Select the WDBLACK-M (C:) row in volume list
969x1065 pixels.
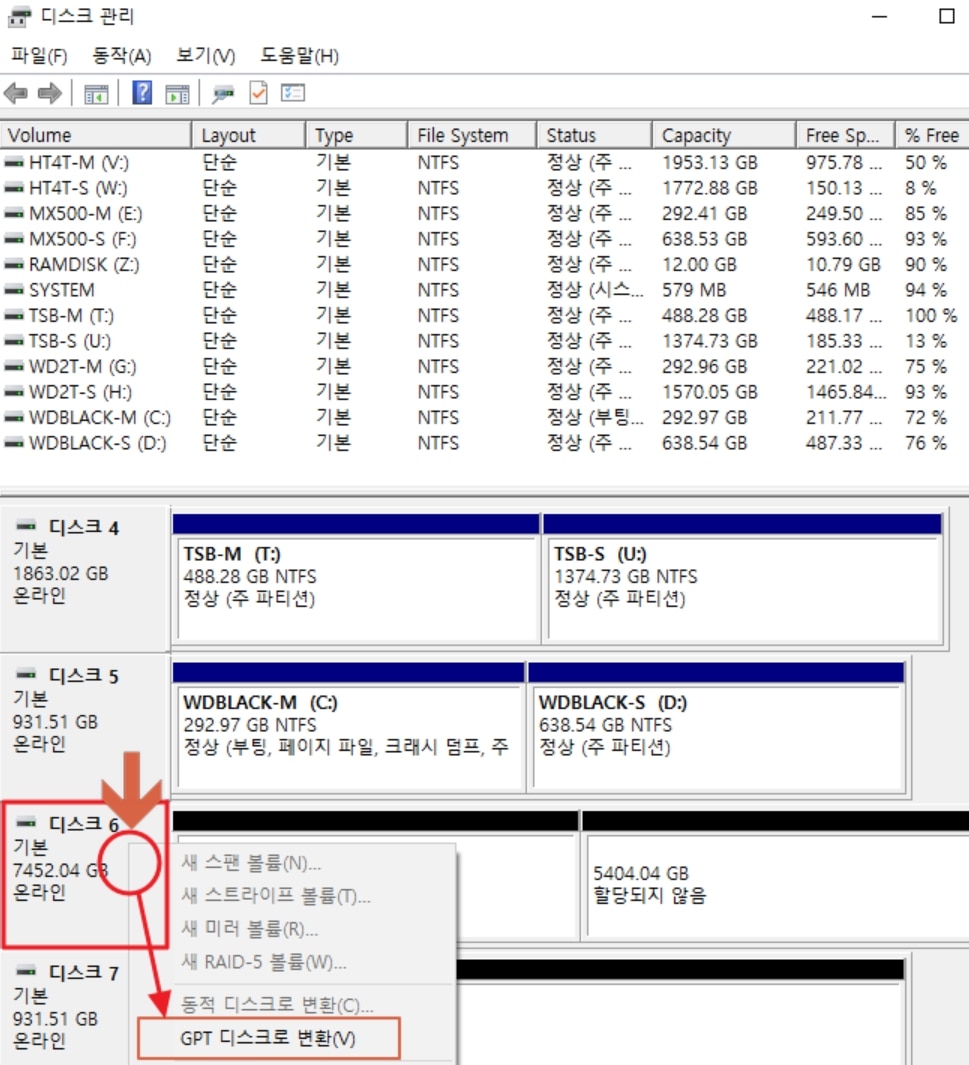(x=98, y=417)
